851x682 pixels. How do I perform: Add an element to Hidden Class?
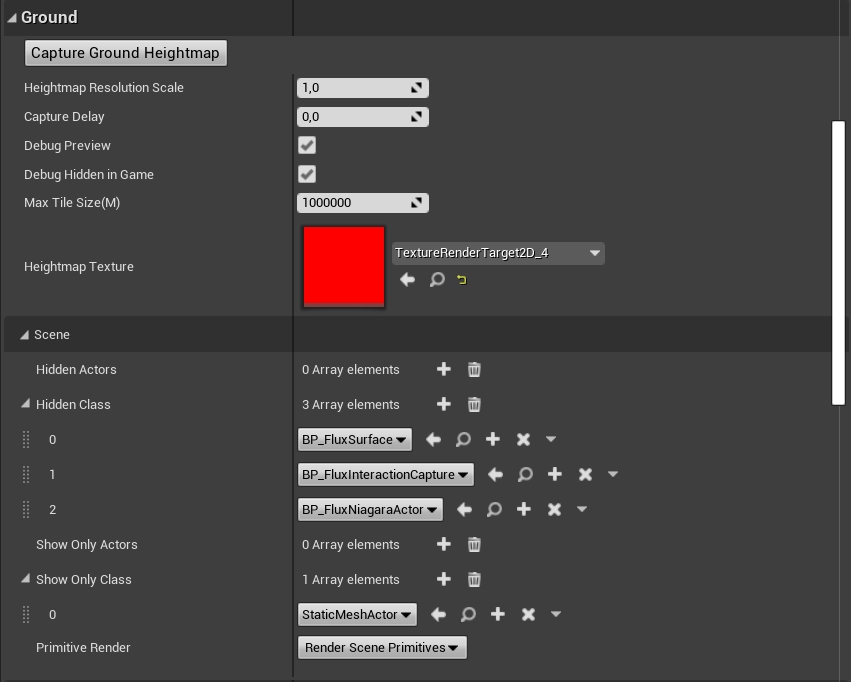pyautogui.click(x=443, y=404)
